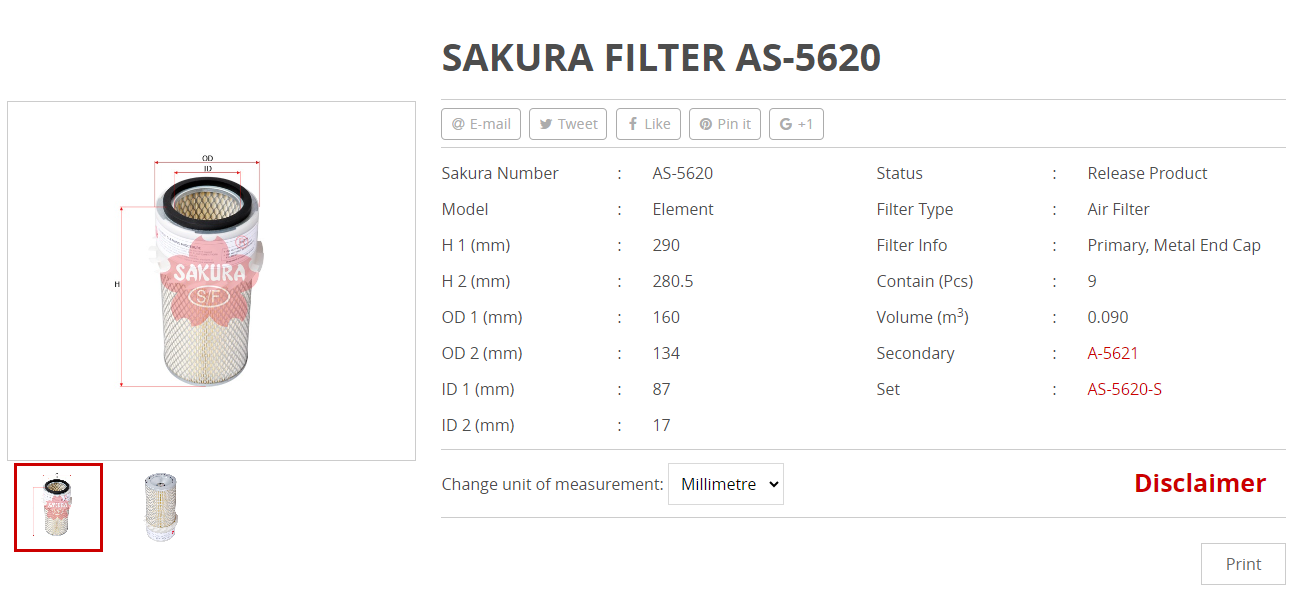Click the Filter Type label
Image resolution: width=1297 pixels, height=590 pixels.
tap(915, 209)
